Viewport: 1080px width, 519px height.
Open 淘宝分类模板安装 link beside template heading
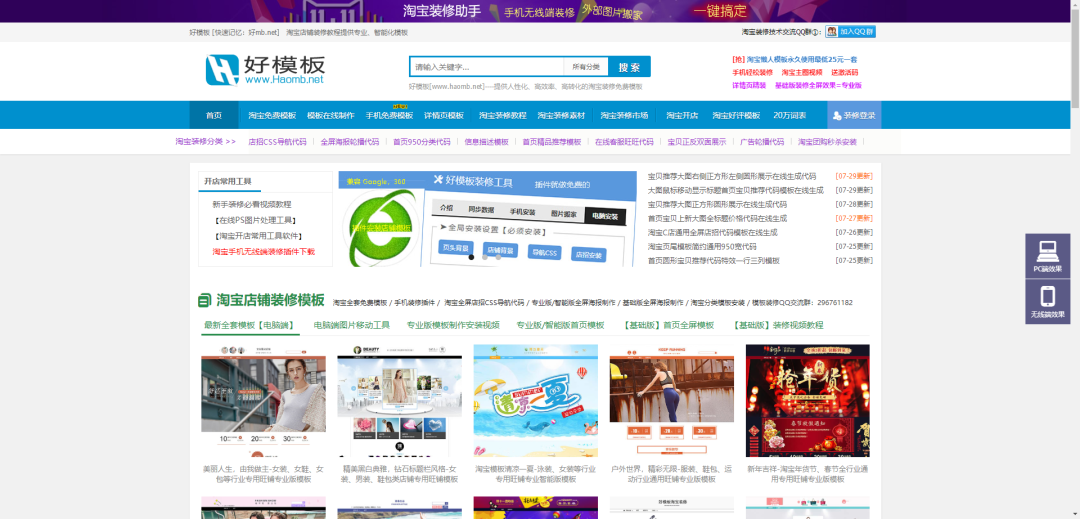click(x=718, y=302)
